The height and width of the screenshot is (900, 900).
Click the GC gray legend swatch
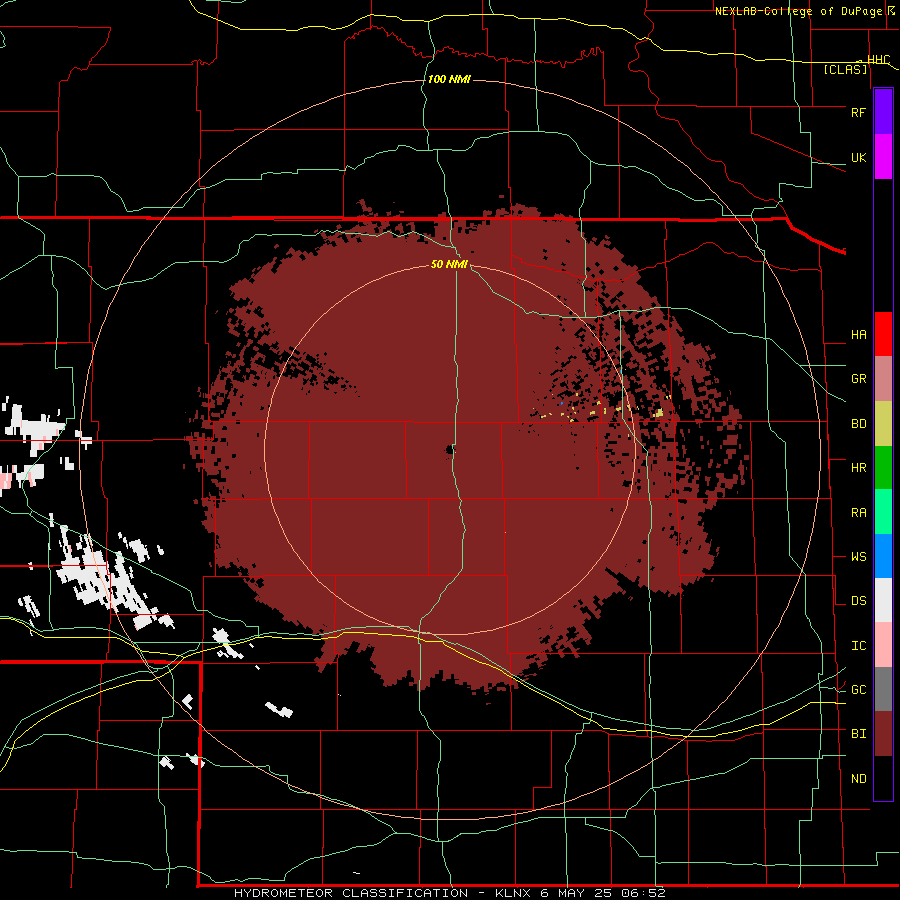click(x=883, y=689)
